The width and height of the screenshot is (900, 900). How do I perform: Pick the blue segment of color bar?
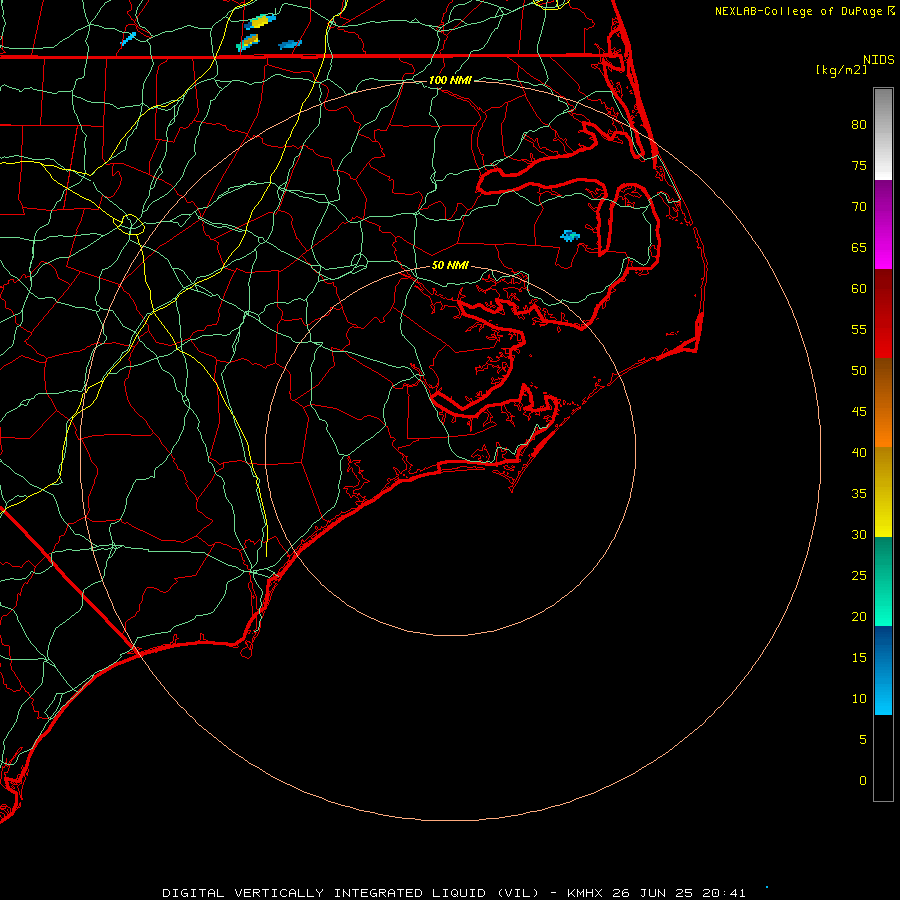[x=883, y=670]
